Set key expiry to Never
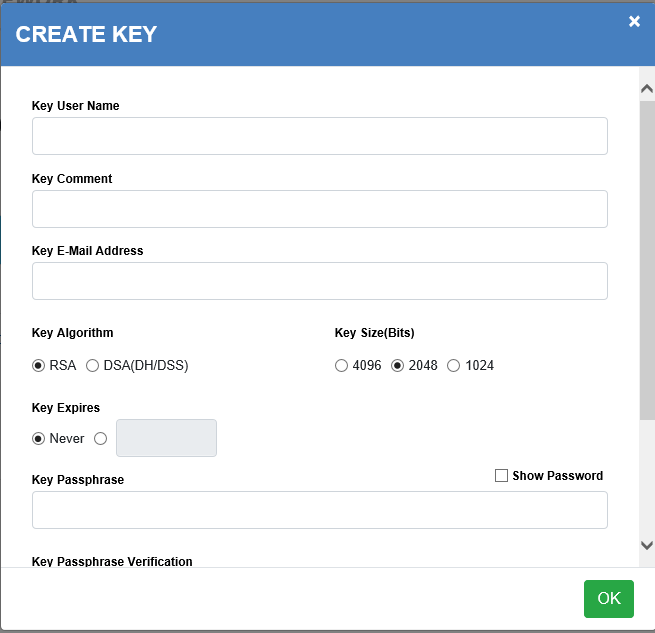655x633 pixels. [x=38, y=438]
